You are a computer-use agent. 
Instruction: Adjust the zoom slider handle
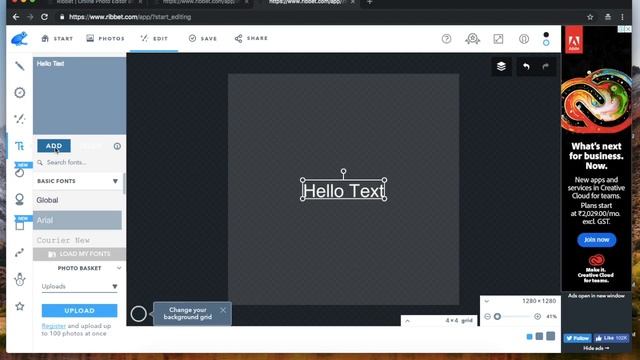pos(497,316)
